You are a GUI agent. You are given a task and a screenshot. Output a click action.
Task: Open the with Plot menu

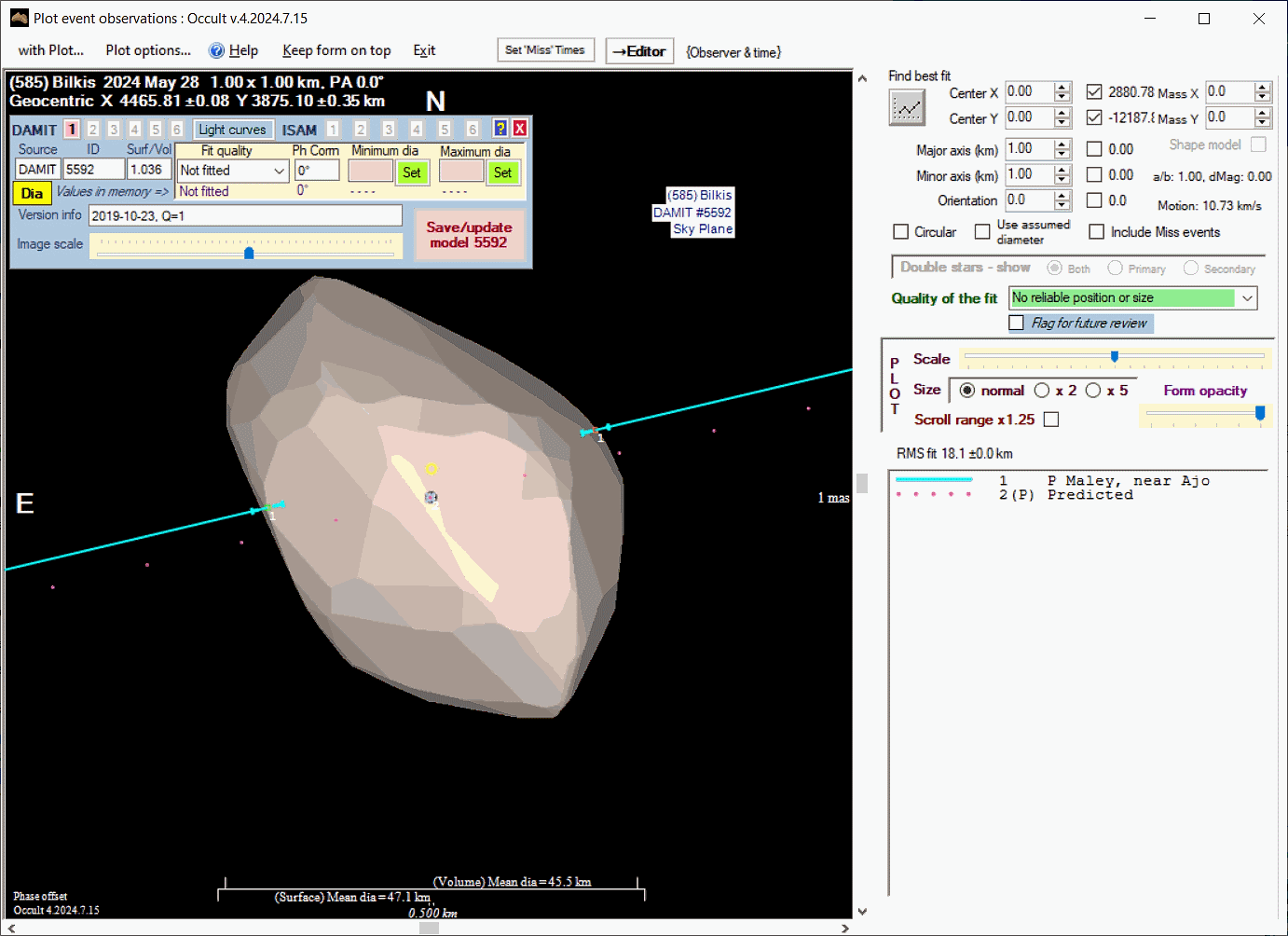51,50
